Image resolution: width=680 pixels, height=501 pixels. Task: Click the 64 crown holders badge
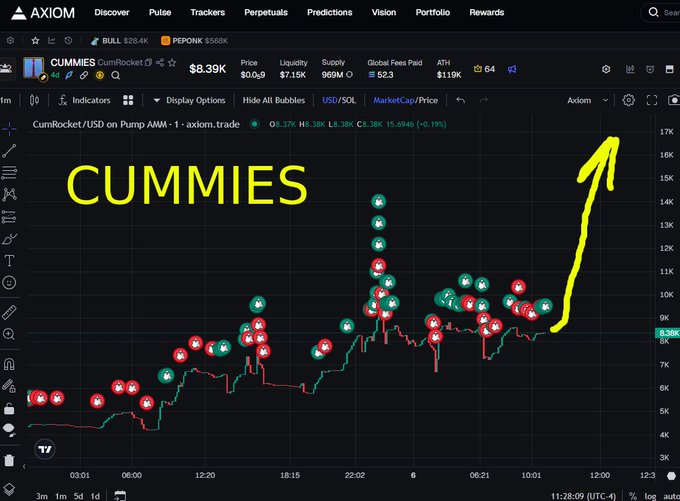(x=484, y=69)
